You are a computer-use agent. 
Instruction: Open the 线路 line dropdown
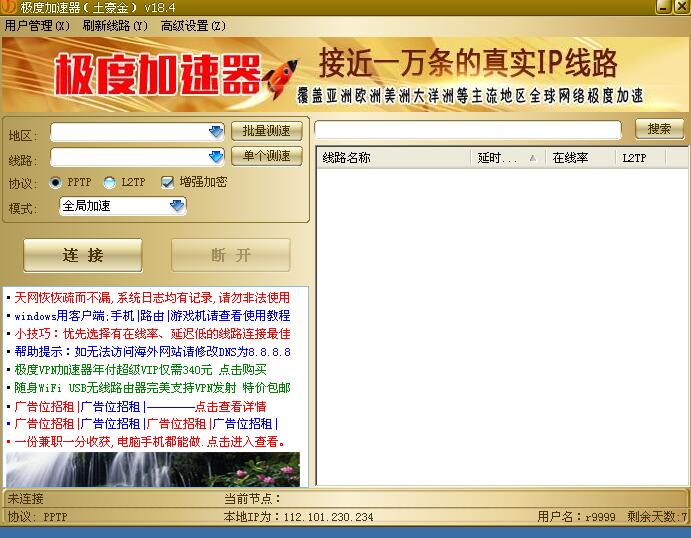point(216,157)
